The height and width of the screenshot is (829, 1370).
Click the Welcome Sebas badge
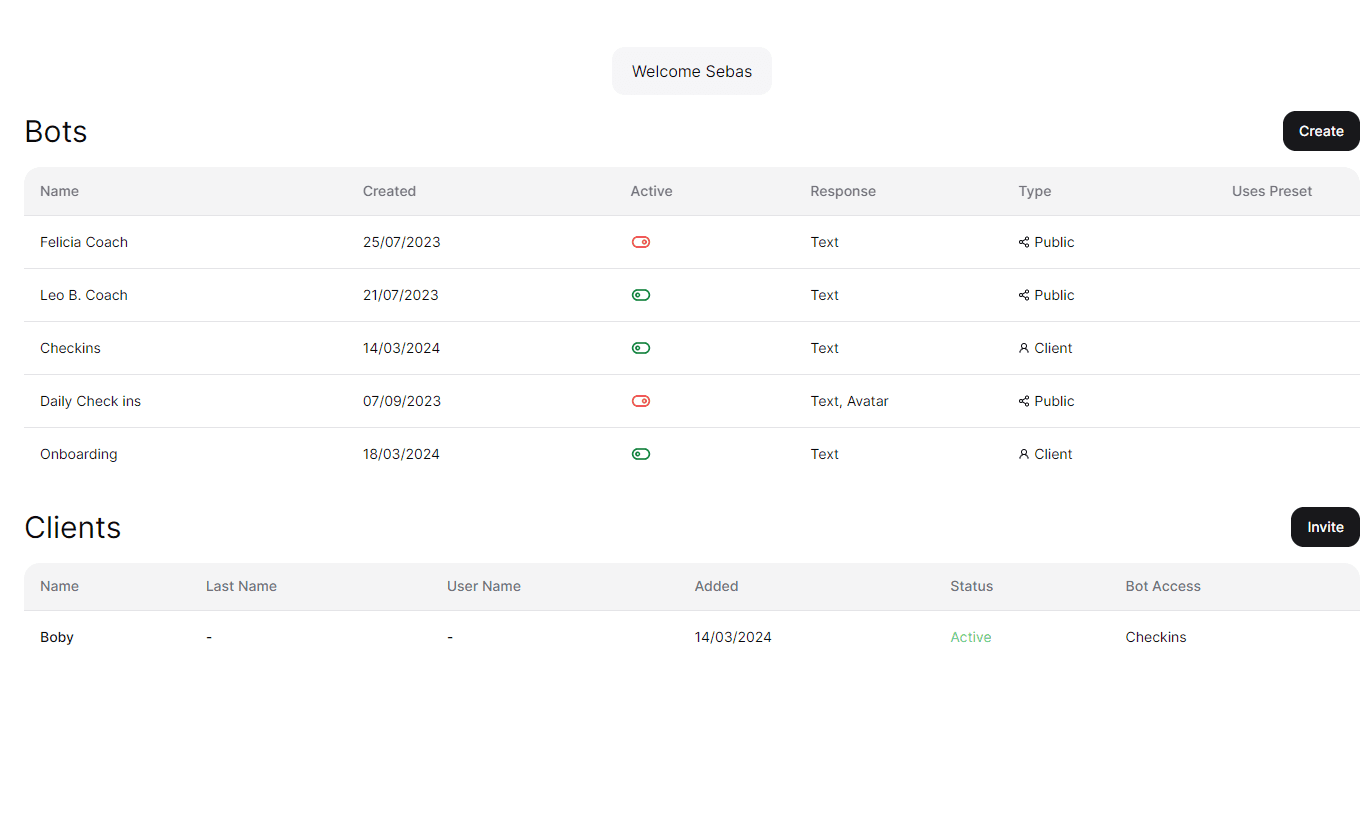pos(692,71)
